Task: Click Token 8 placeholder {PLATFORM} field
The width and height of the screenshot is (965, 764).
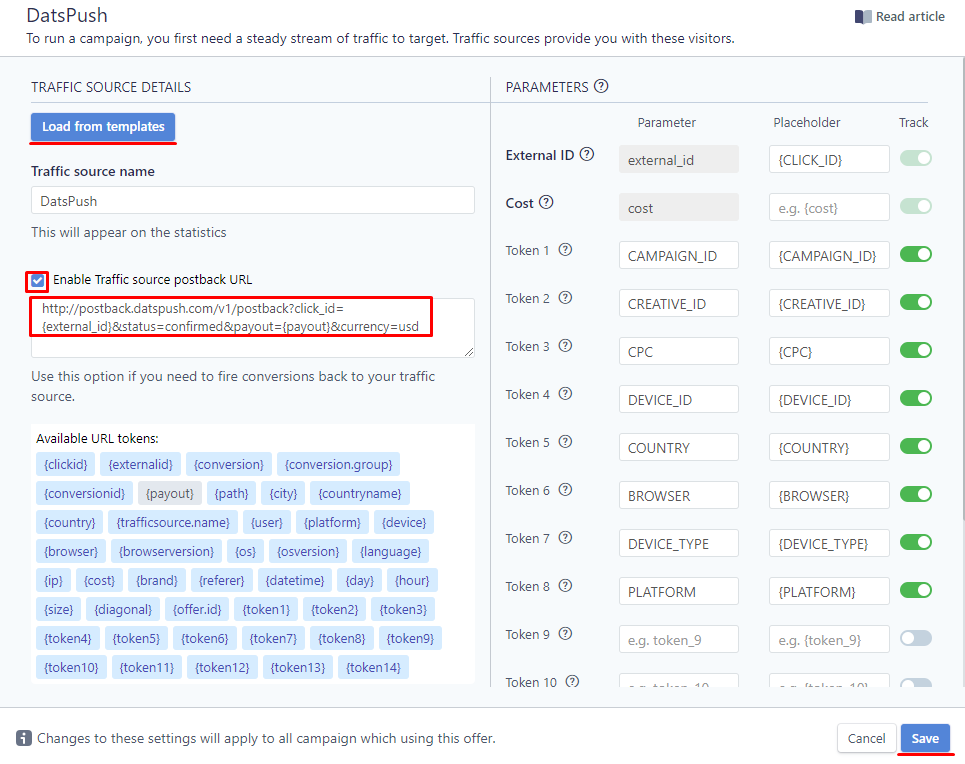Action: click(829, 591)
